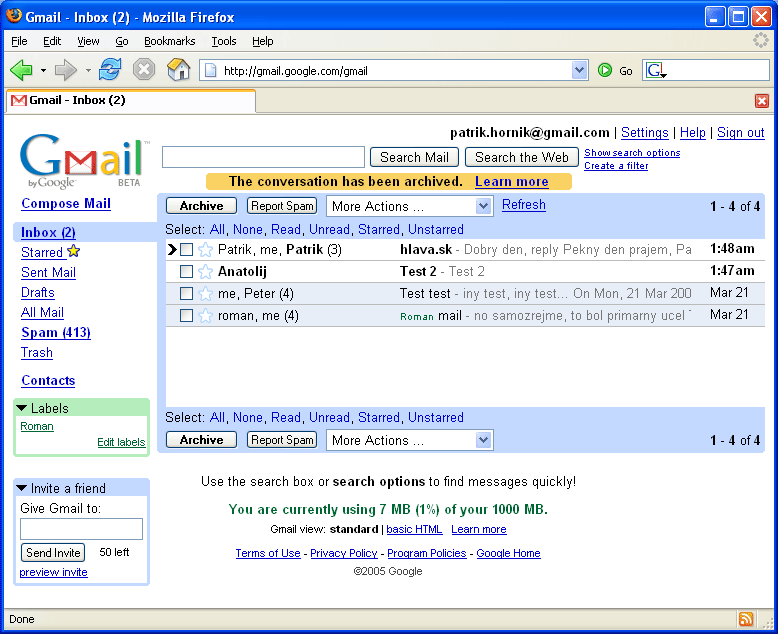Viewport: 778px width, 634px height.
Task: Open the Help menu in menu bar
Action: pos(262,41)
